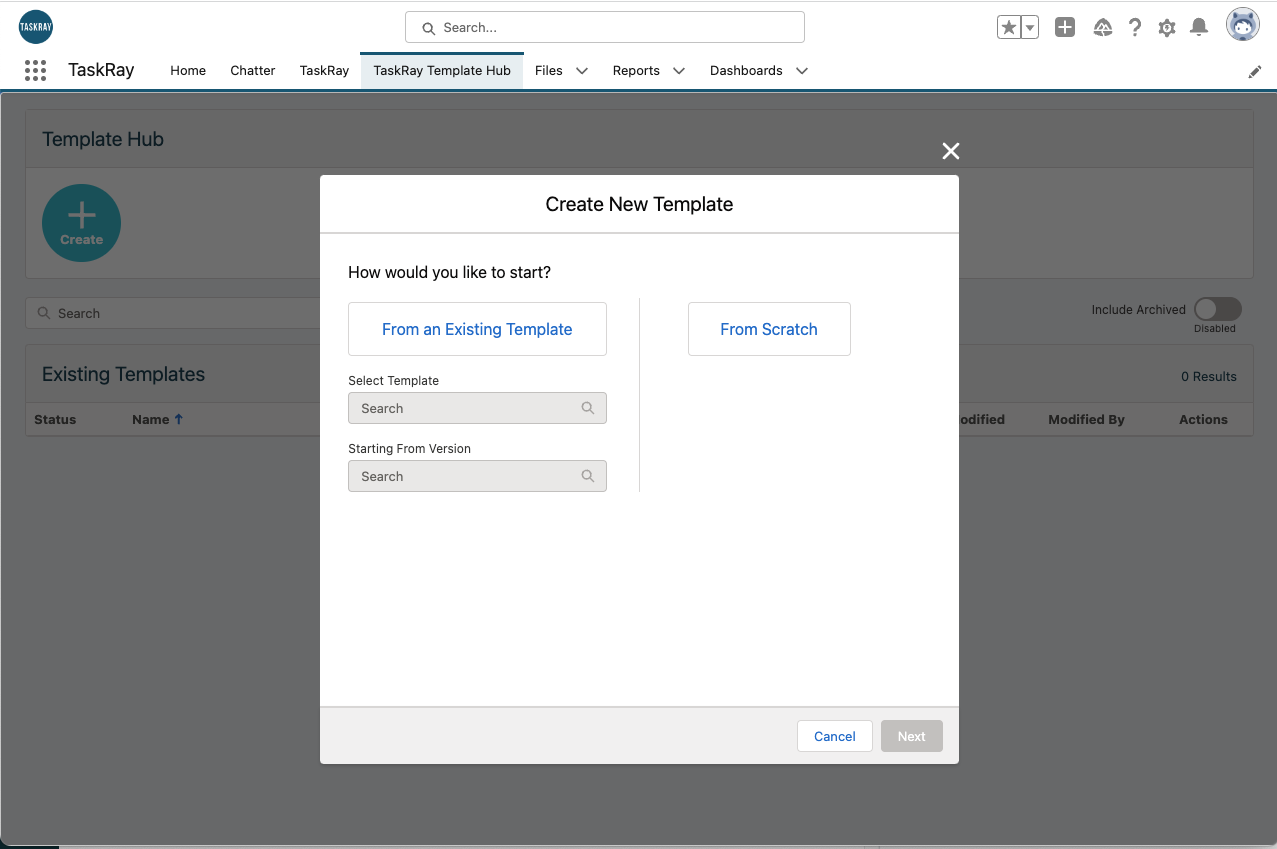Click the 0 Results text
This screenshot has height=849, width=1277.
coord(1209,377)
